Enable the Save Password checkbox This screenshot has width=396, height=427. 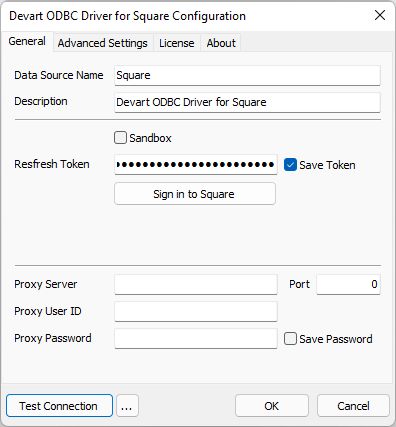(x=290, y=339)
